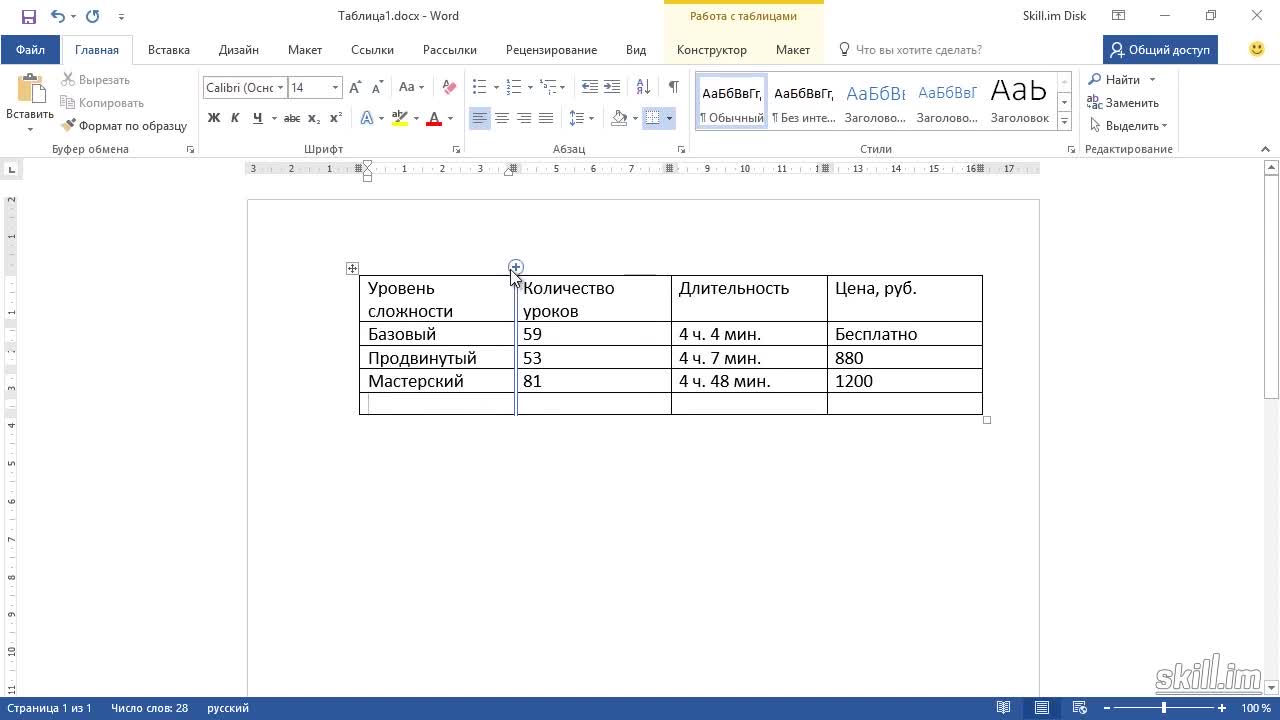Increase paragraph indent
This screenshot has width=1280, height=720.
pos(612,88)
